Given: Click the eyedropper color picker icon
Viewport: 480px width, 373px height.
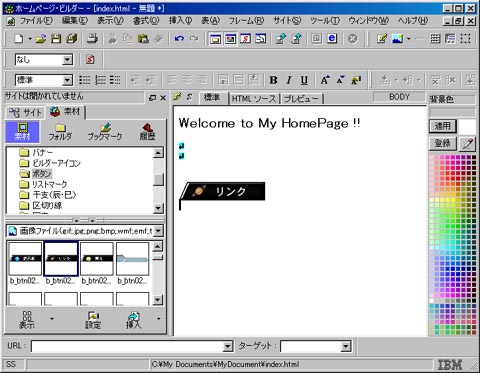Looking at the screenshot, I should 468,144.
